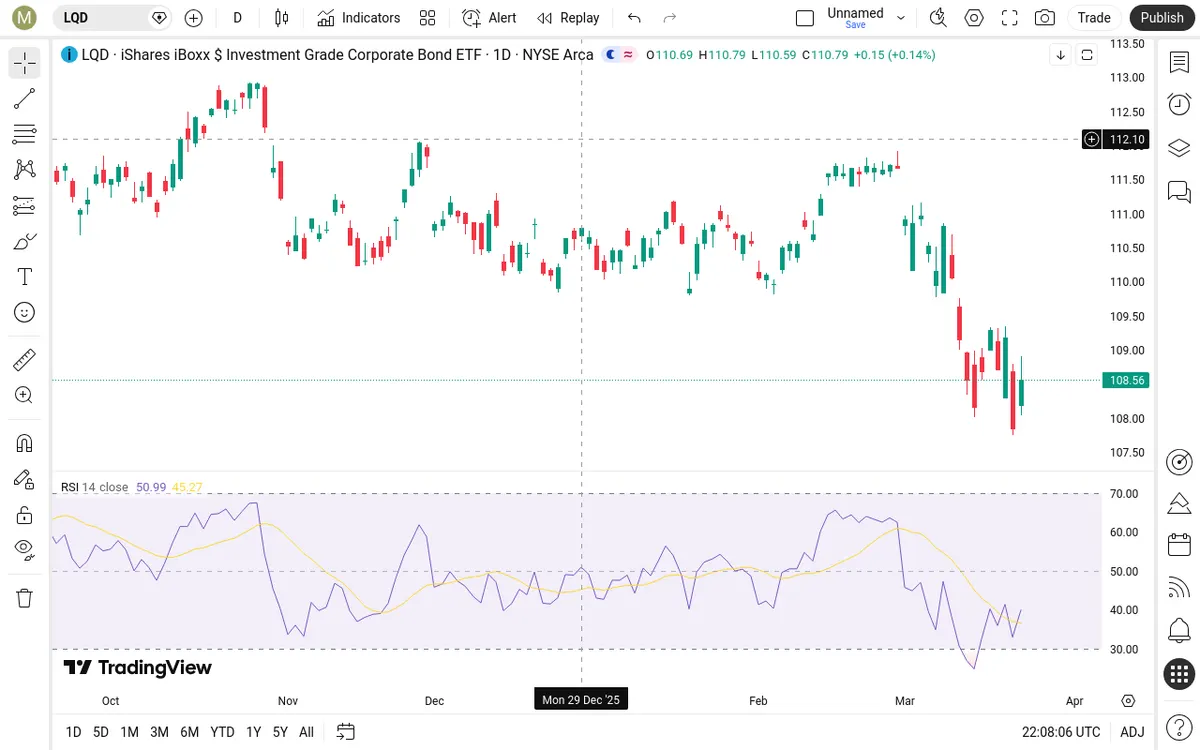Toggle lock all drawing tools

(x=25, y=515)
